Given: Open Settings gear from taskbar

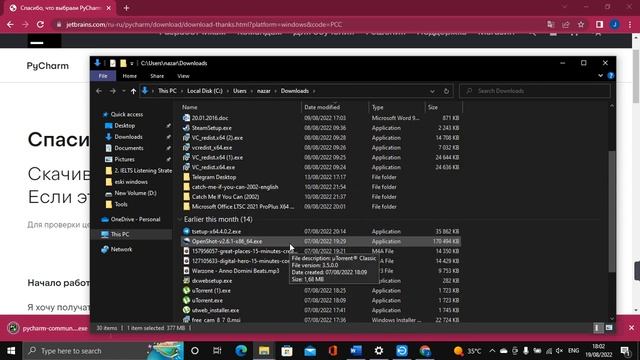Looking at the screenshot, I should tap(379, 351).
